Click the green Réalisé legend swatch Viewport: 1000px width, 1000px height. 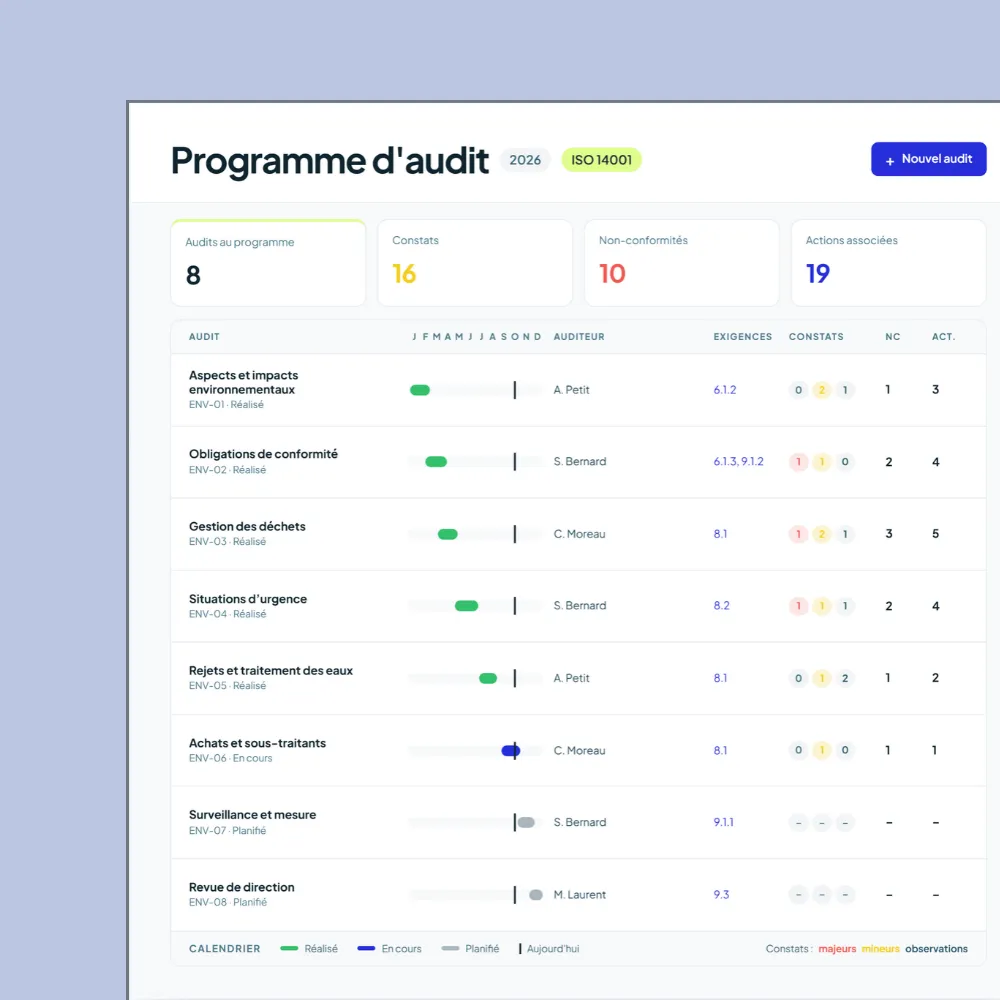point(289,948)
